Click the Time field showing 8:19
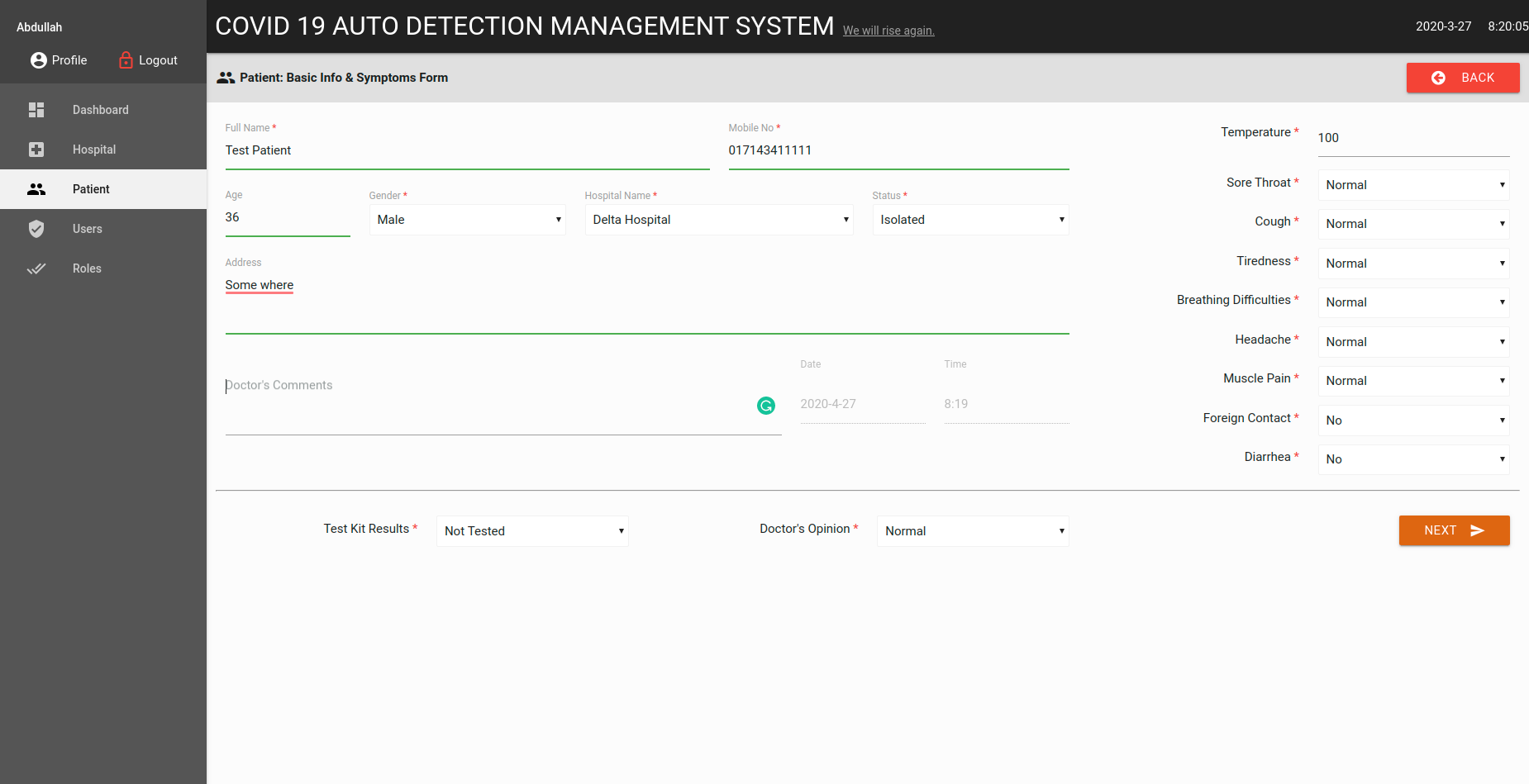The image size is (1529, 784). click(x=1007, y=404)
